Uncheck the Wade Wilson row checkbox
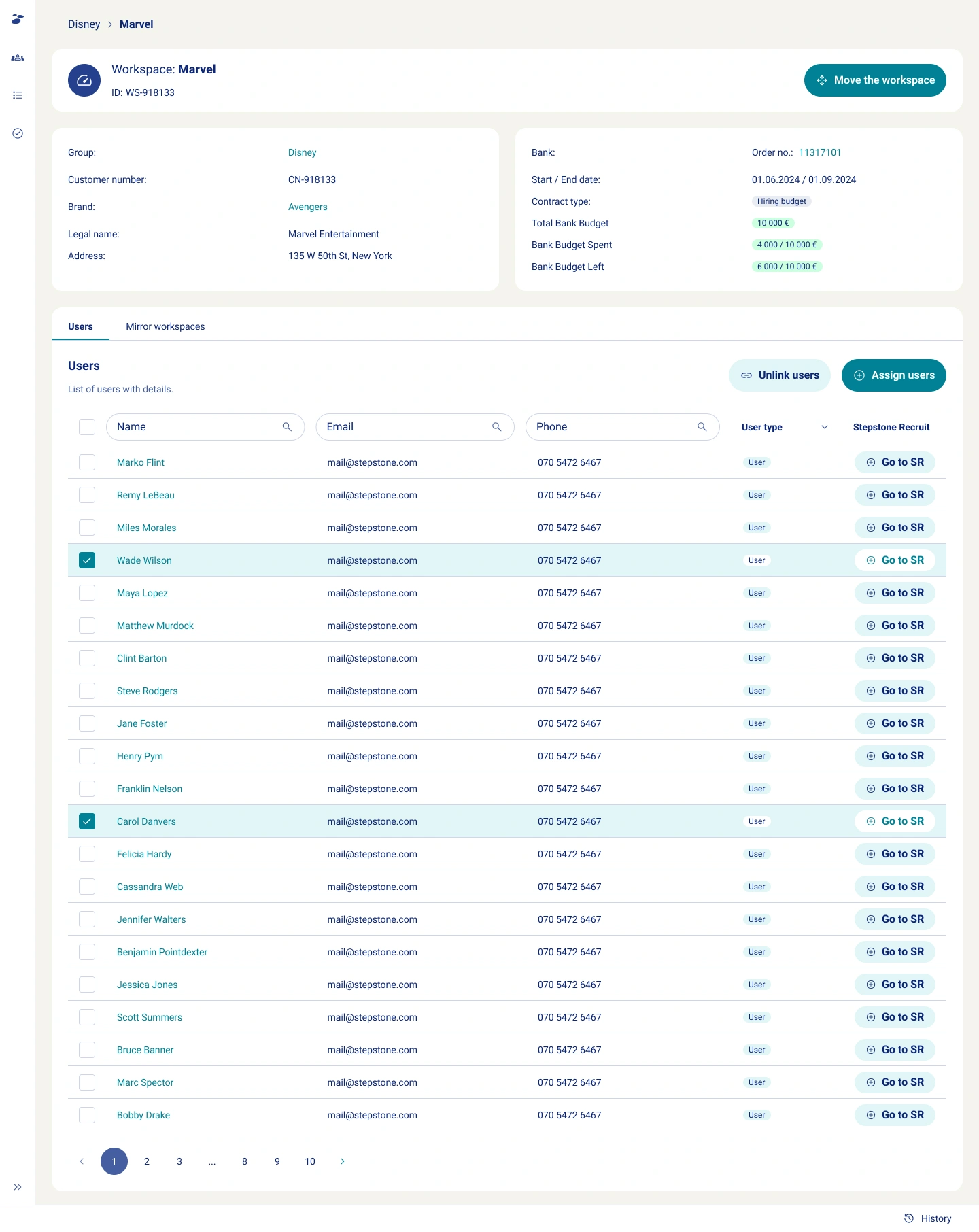The height and width of the screenshot is (1232, 979). [87, 560]
